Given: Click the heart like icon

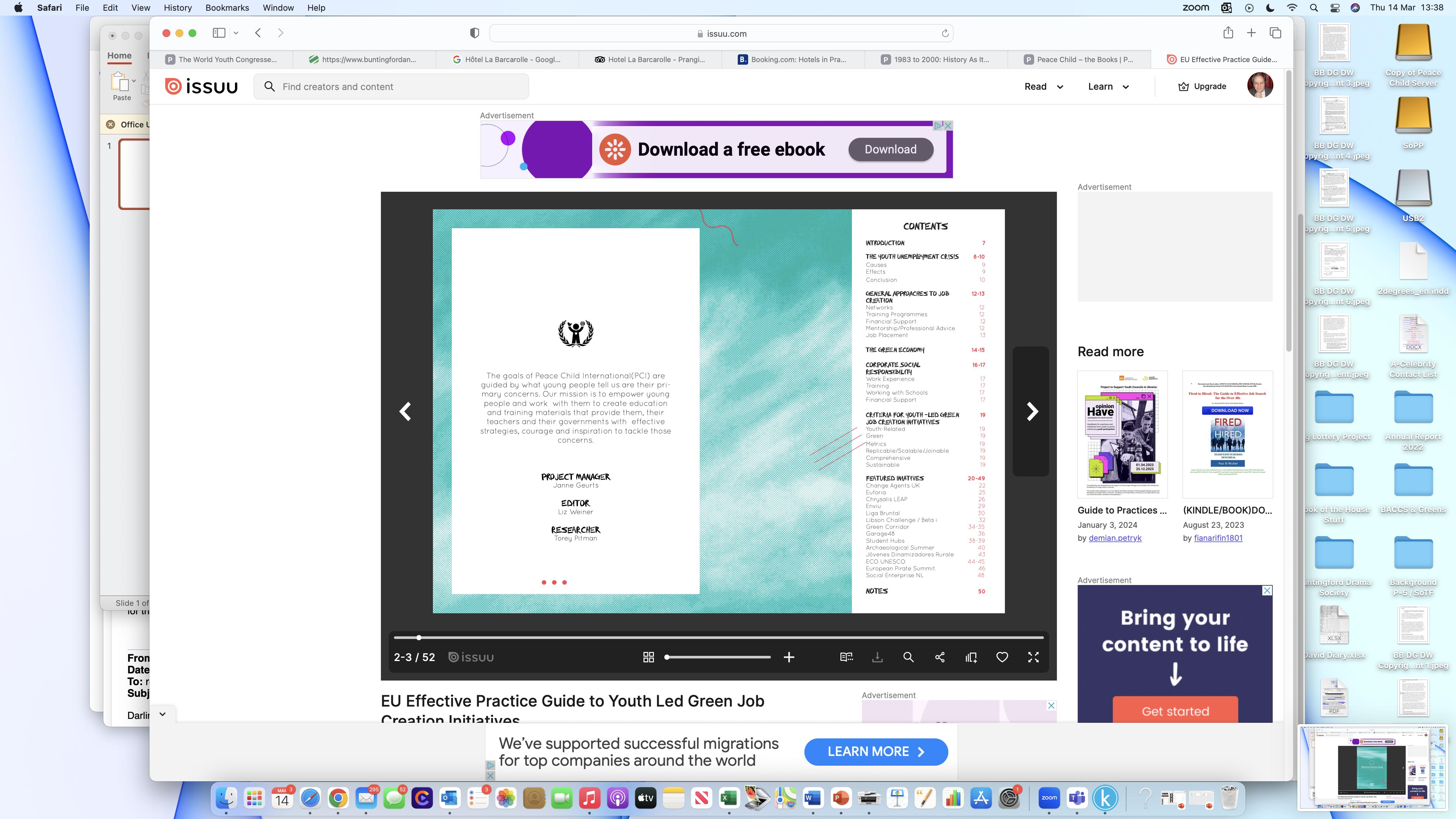Looking at the screenshot, I should [1002, 657].
